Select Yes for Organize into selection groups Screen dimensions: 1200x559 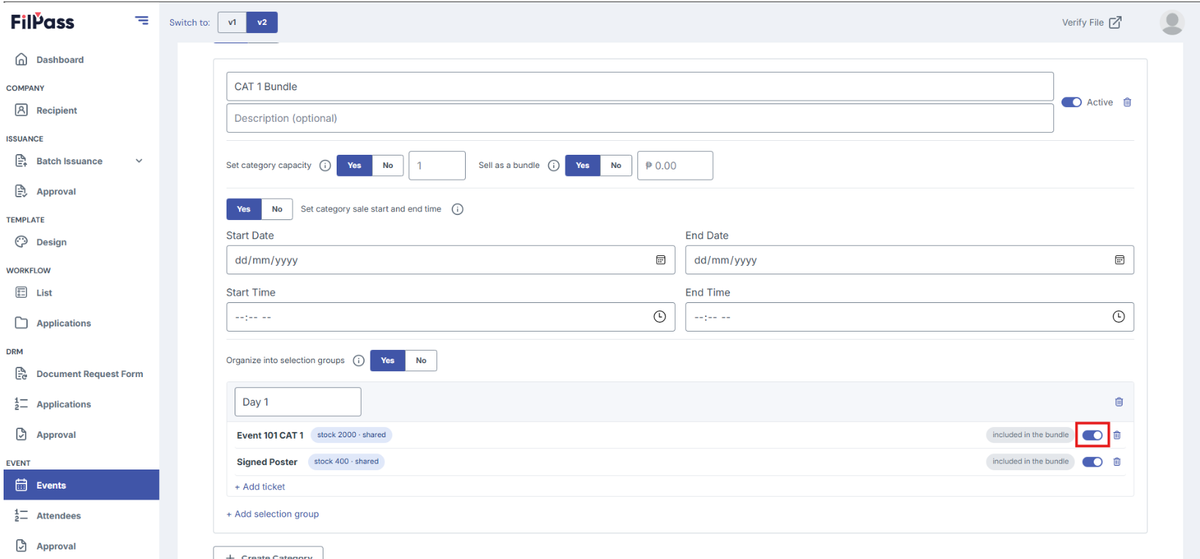point(387,360)
